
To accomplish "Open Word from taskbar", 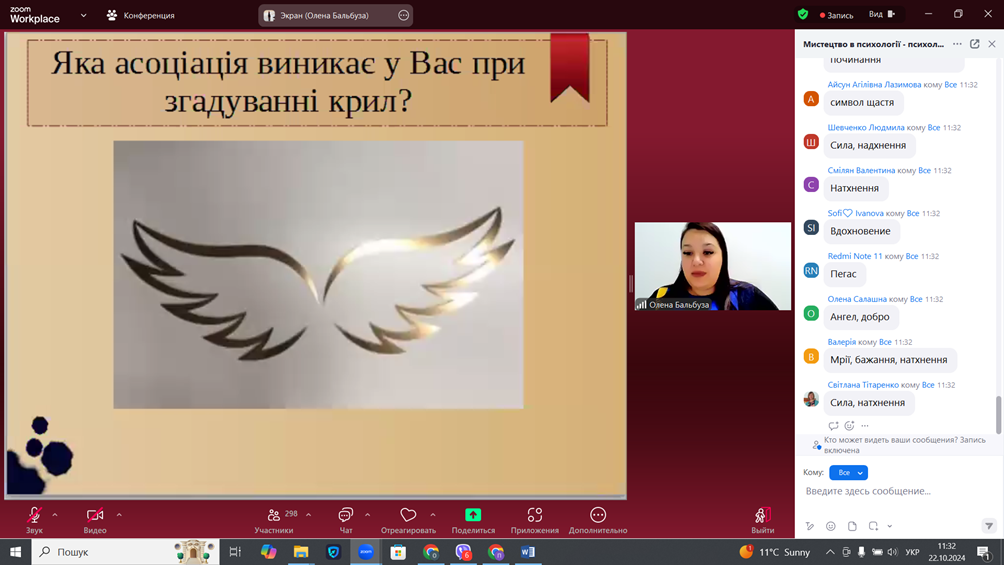I will [528, 552].
